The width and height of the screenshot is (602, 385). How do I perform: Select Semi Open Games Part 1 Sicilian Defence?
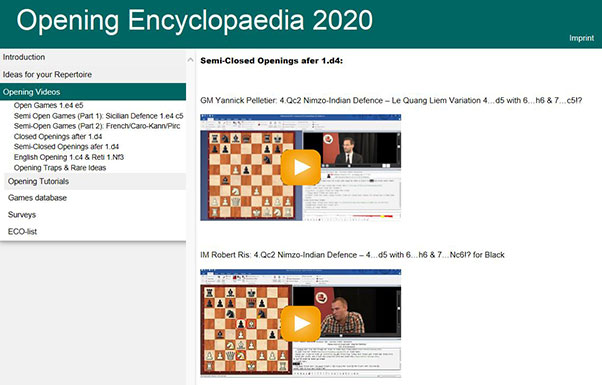(x=98, y=116)
